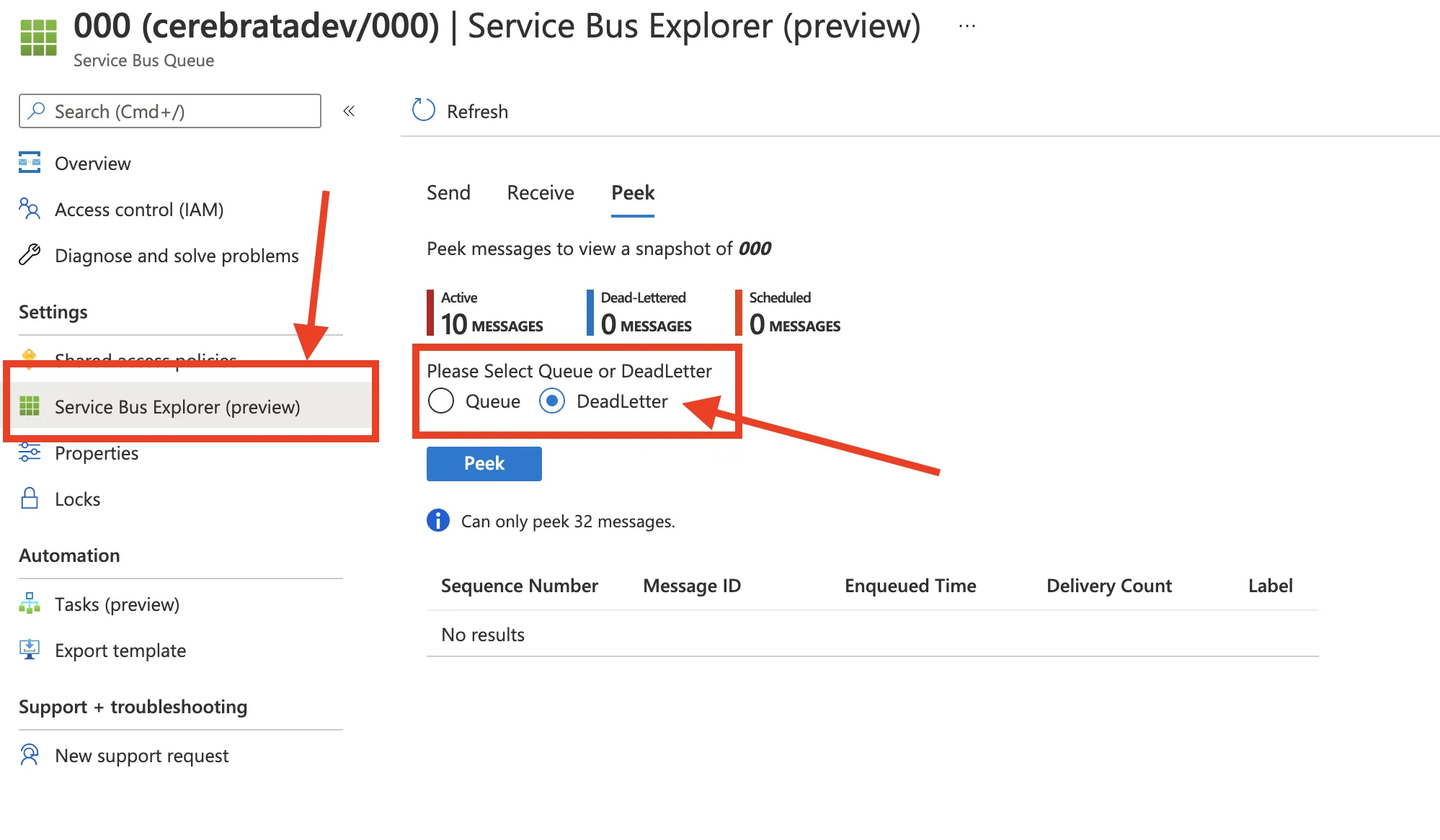1440x840 pixels.
Task: Switch to the Receive tab
Action: [x=541, y=193]
